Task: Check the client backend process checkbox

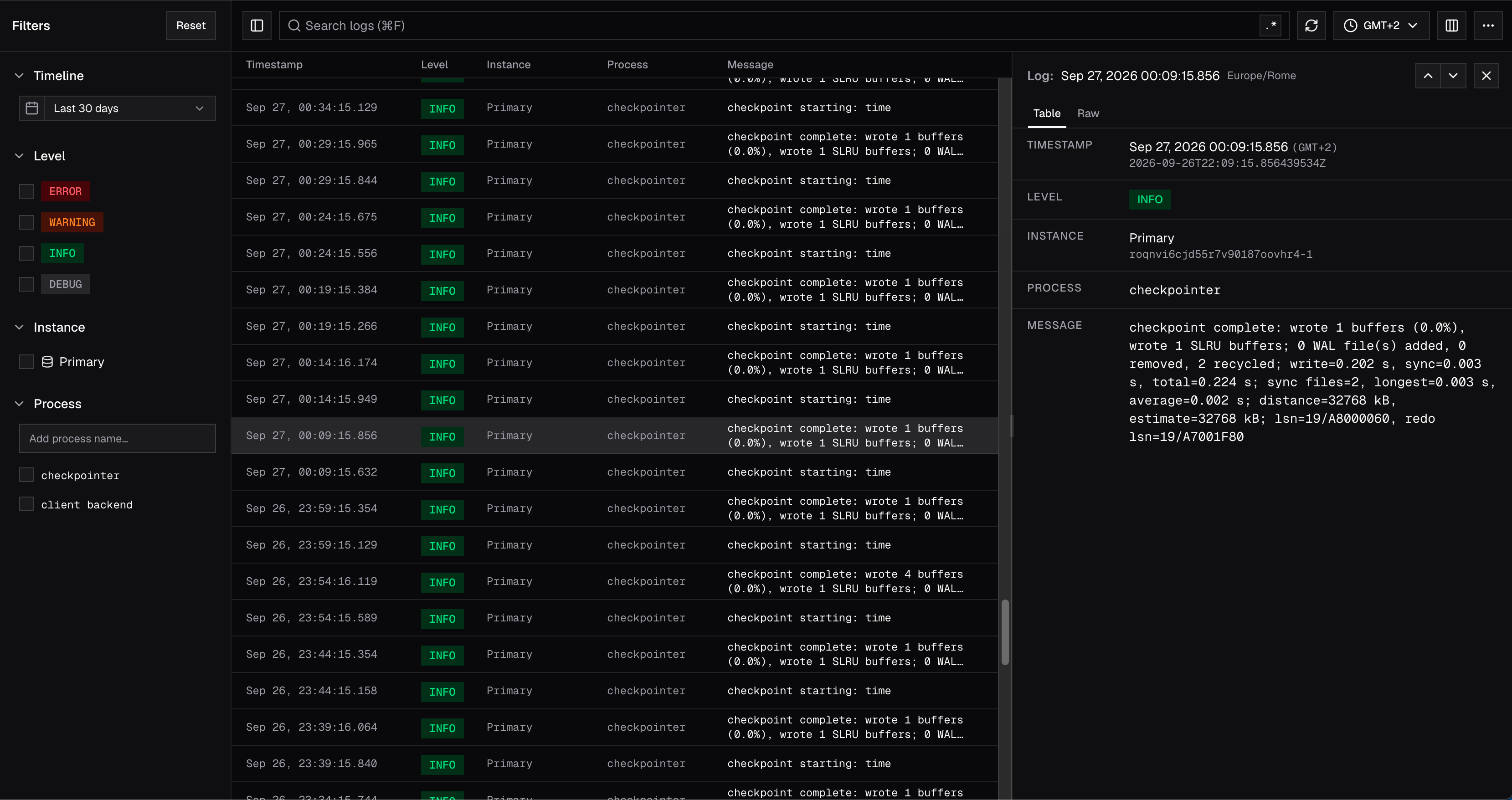Action: (x=26, y=504)
